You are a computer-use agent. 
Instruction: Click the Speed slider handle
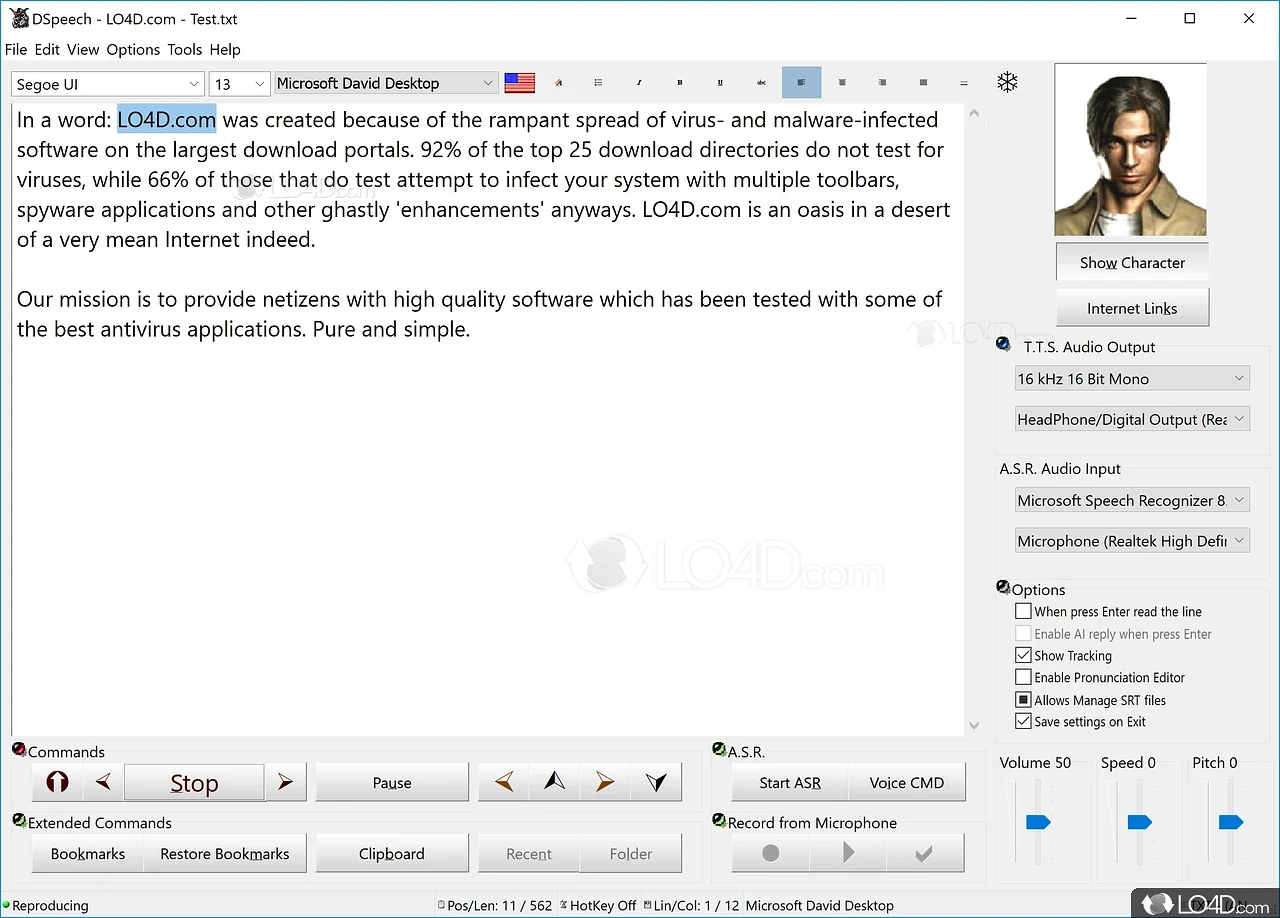(1140, 822)
